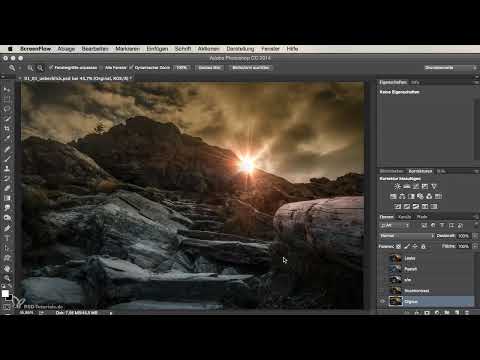Viewport: 480px width, 360px height.
Task: Select the Pen tool
Action: 7,228
